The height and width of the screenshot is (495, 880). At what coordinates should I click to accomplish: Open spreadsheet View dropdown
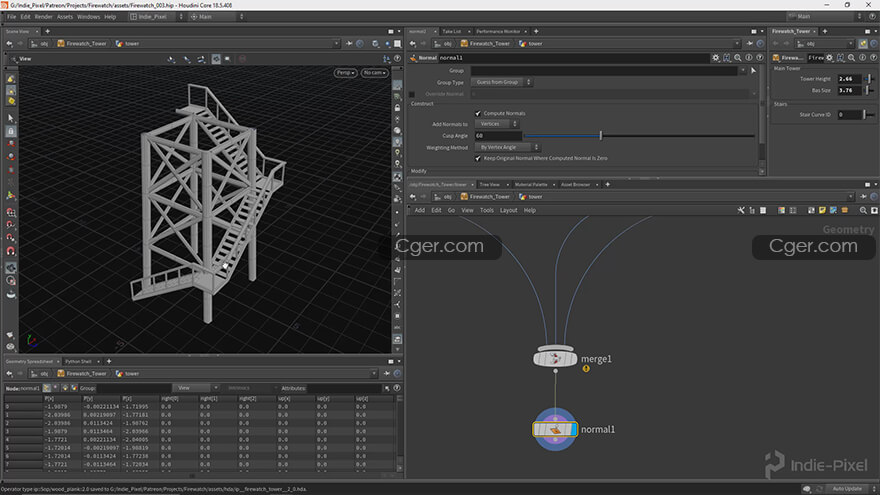194,388
